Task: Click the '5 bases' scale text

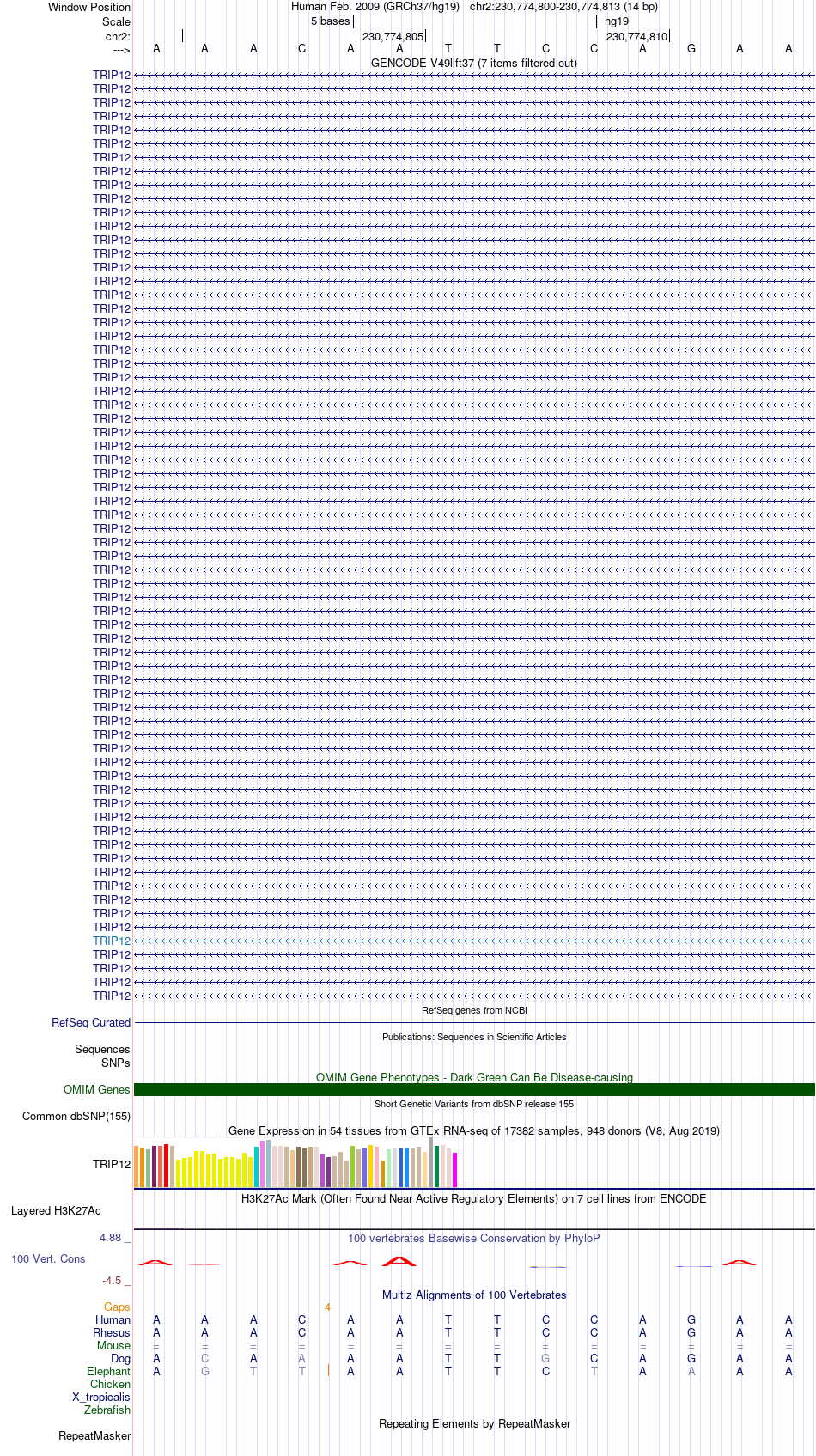Action: 331,21
